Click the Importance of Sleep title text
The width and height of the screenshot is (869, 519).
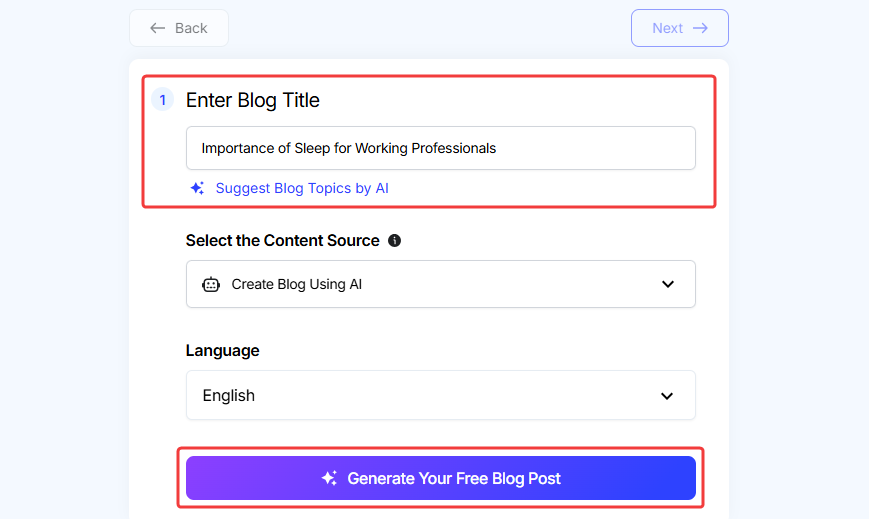[348, 148]
